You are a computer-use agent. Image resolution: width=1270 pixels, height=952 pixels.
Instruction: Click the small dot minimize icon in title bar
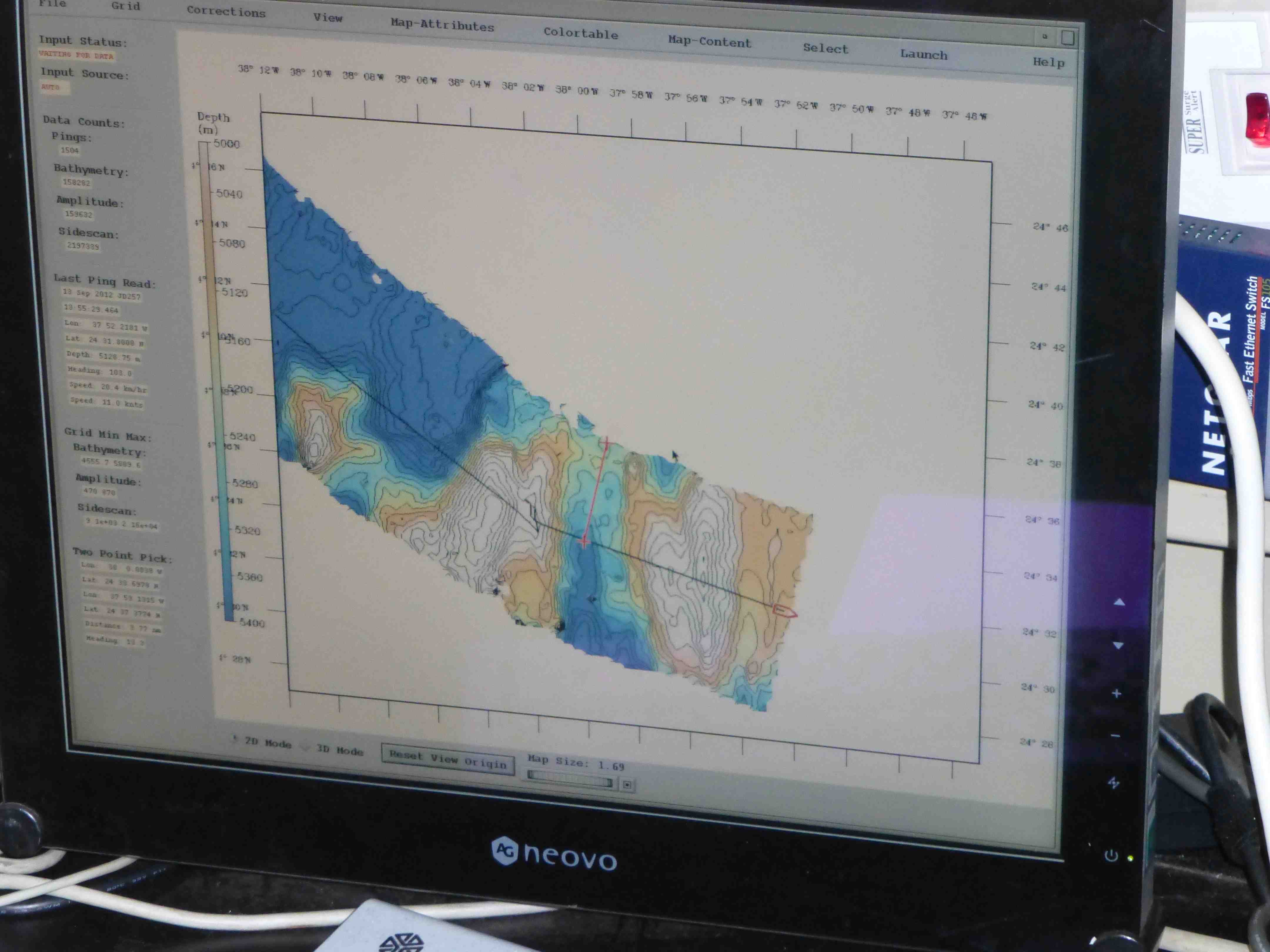point(1044,36)
